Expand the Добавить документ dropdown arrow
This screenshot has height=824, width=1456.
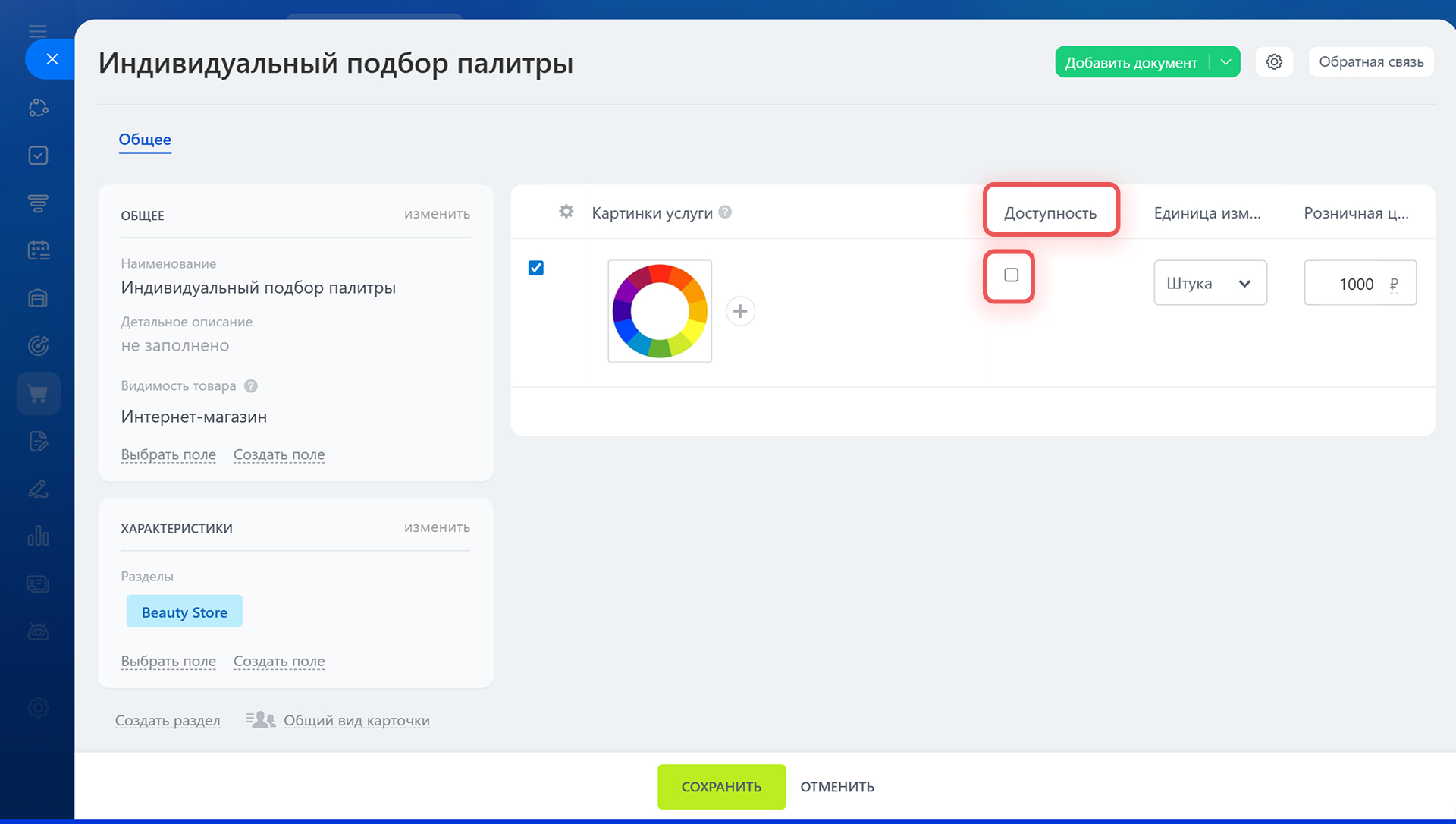click(1225, 62)
